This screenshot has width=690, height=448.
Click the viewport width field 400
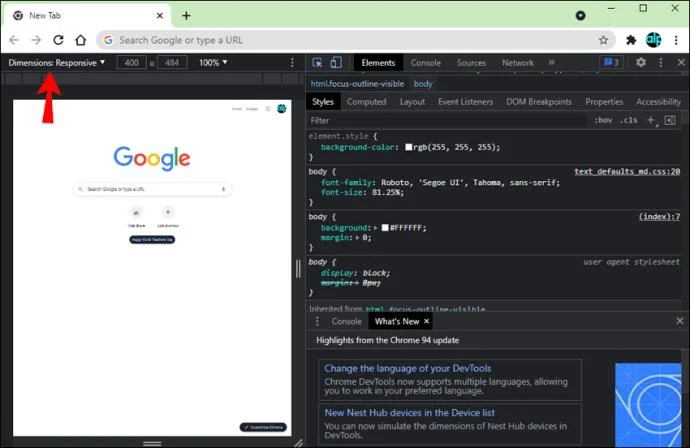tap(132, 62)
